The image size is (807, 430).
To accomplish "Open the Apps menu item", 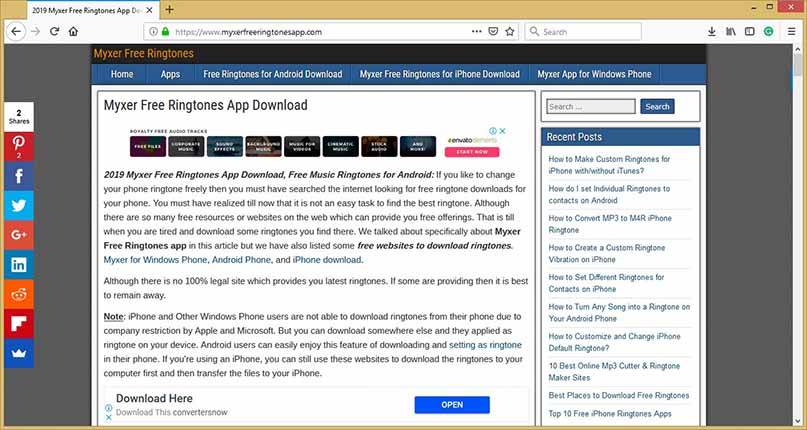I will pyautogui.click(x=170, y=74).
